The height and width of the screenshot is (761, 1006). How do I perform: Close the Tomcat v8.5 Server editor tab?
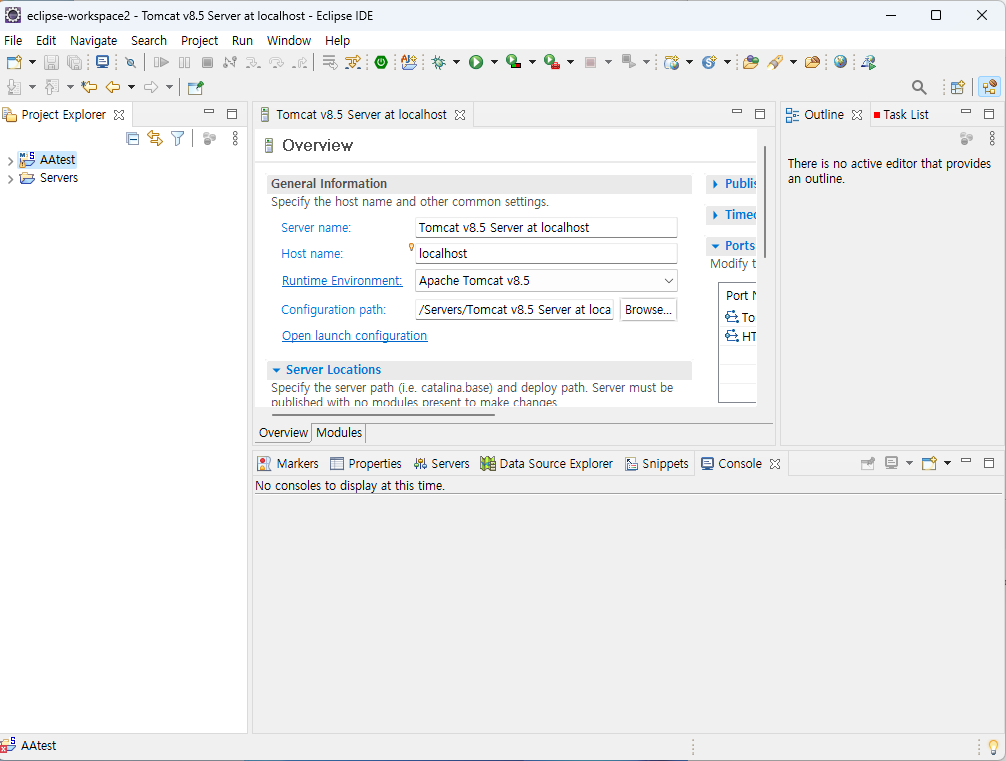coord(460,115)
